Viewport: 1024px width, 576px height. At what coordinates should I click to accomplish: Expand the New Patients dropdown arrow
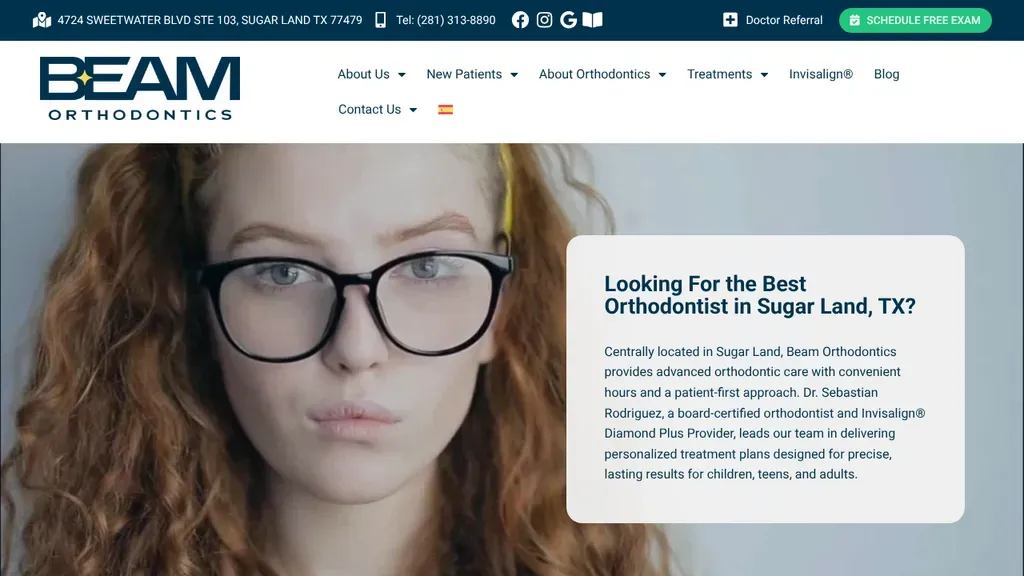point(514,74)
